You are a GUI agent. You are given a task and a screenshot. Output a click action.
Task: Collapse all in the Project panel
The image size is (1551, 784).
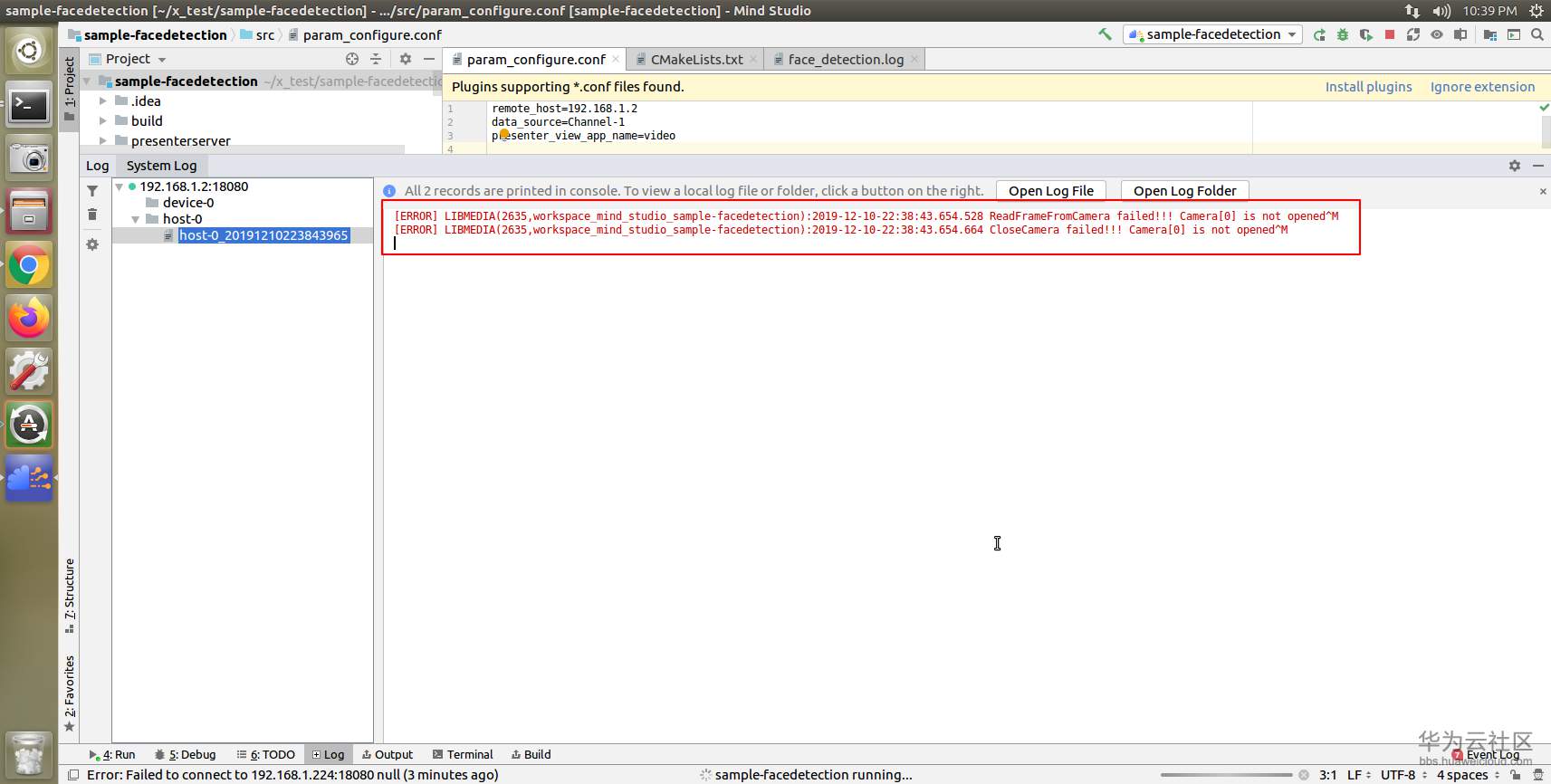click(x=376, y=59)
